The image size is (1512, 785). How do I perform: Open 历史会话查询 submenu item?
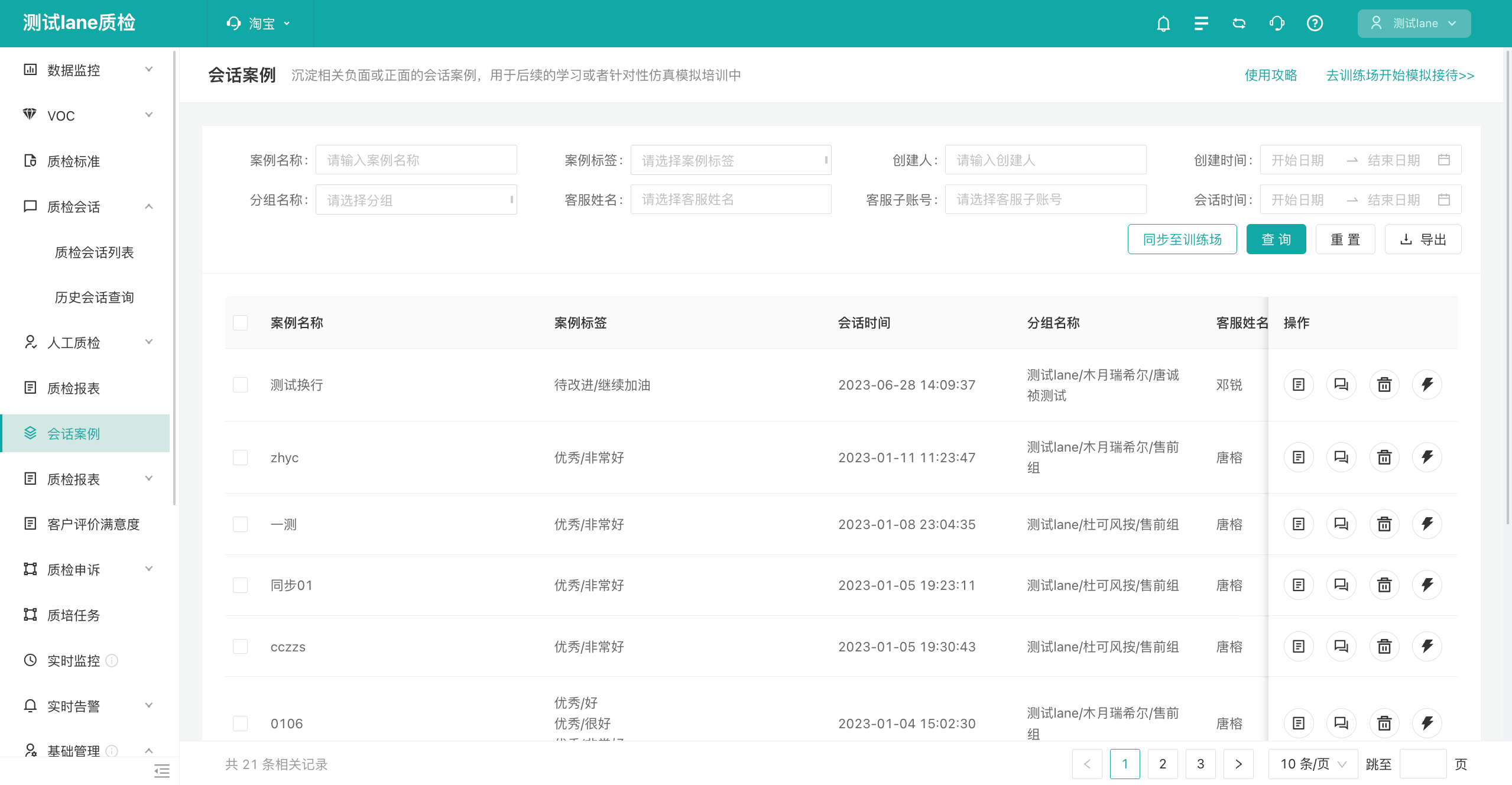click(94, 297)
